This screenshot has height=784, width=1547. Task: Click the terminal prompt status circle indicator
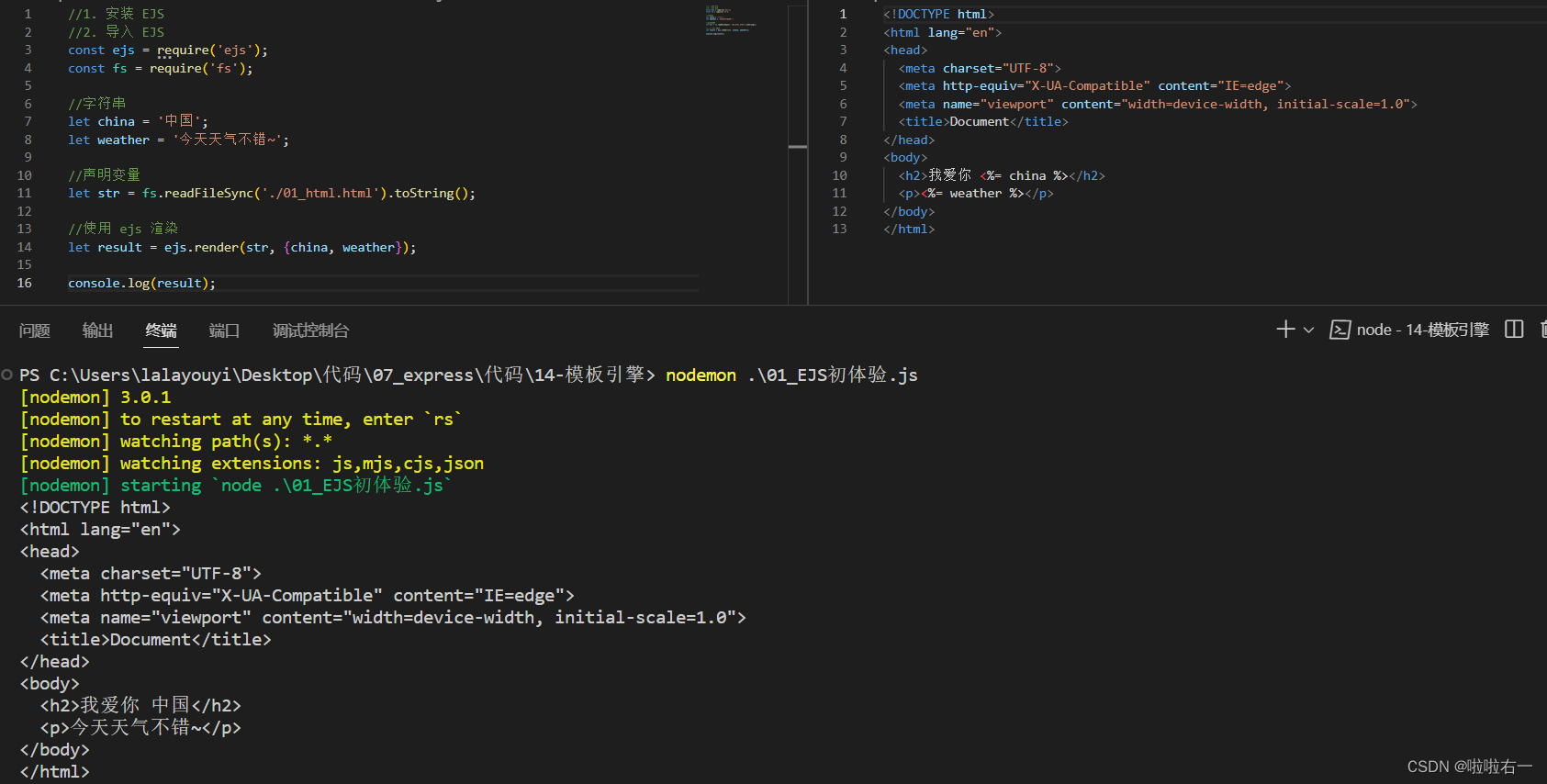coord(7,375)
